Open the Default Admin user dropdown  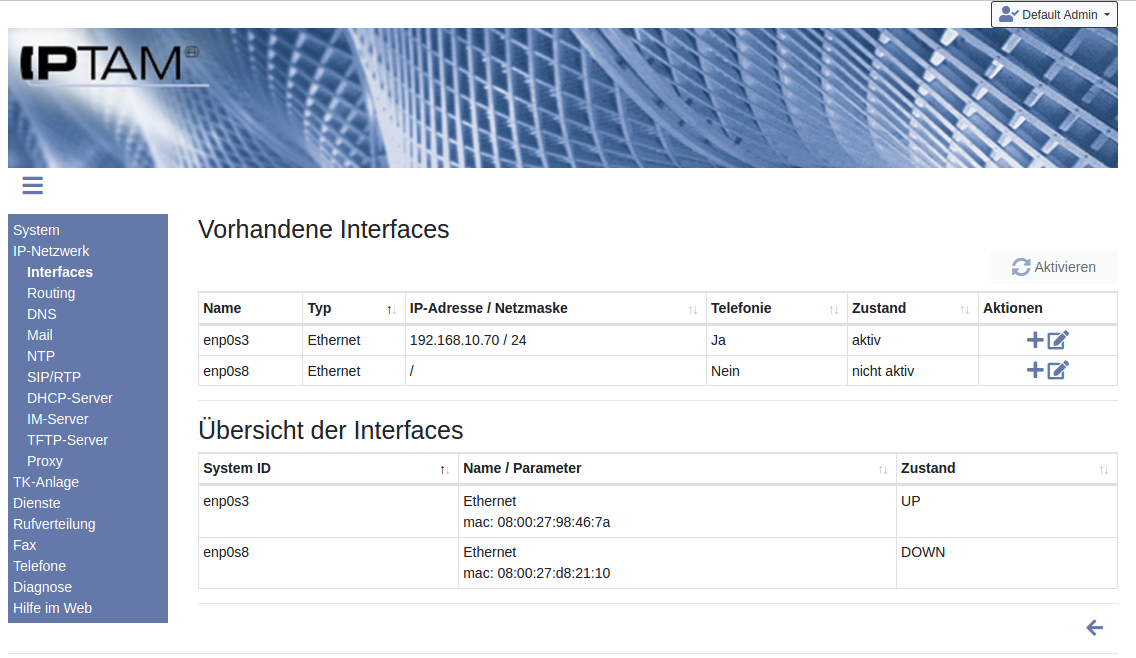point(1054,15)
